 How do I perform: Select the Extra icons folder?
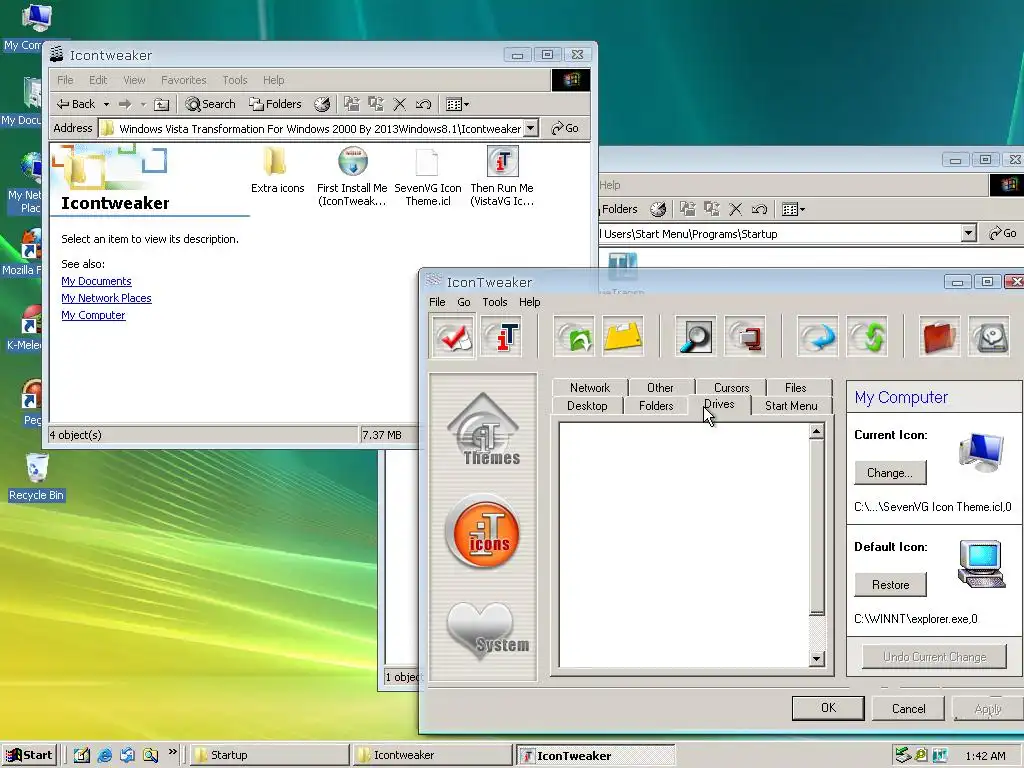(277, 171)
